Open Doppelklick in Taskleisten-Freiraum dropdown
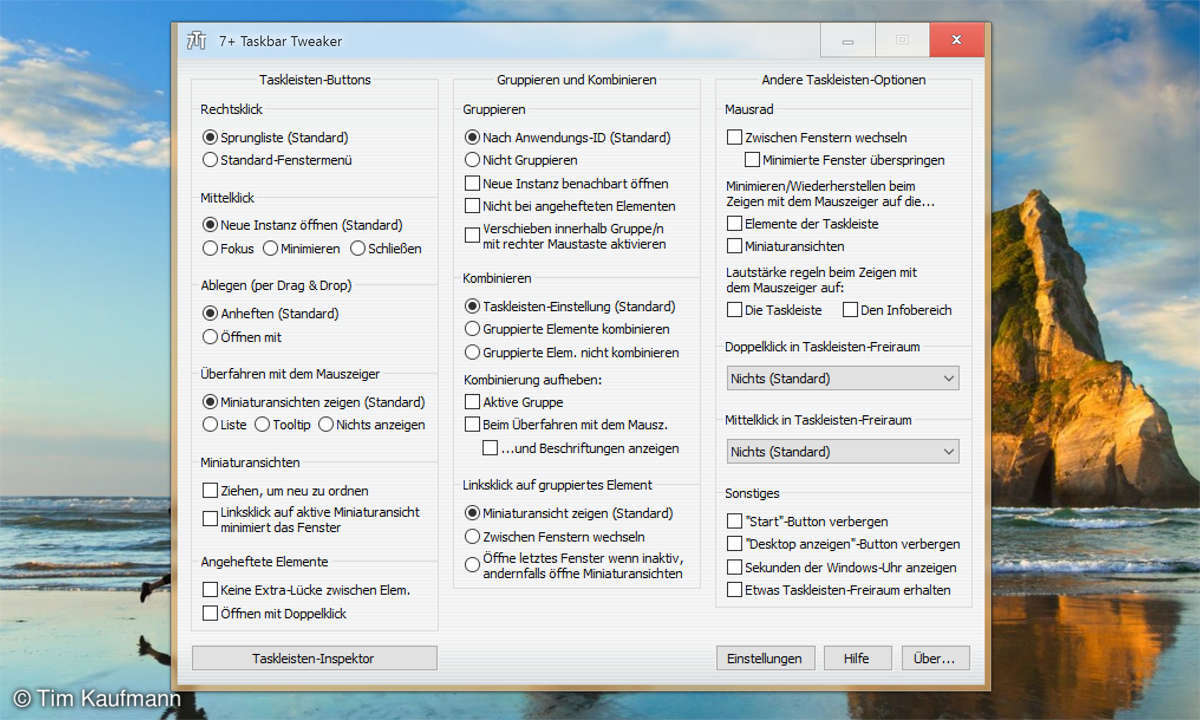The image size is (1200, 720). (x=842, y=378)
